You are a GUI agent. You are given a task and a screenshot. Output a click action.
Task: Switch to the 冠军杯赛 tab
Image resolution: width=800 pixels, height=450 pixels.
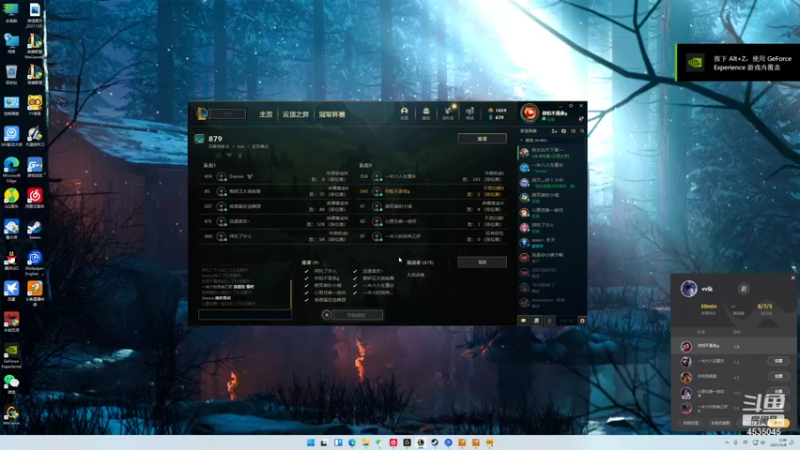pyautogui.click(x=332, y=114)
